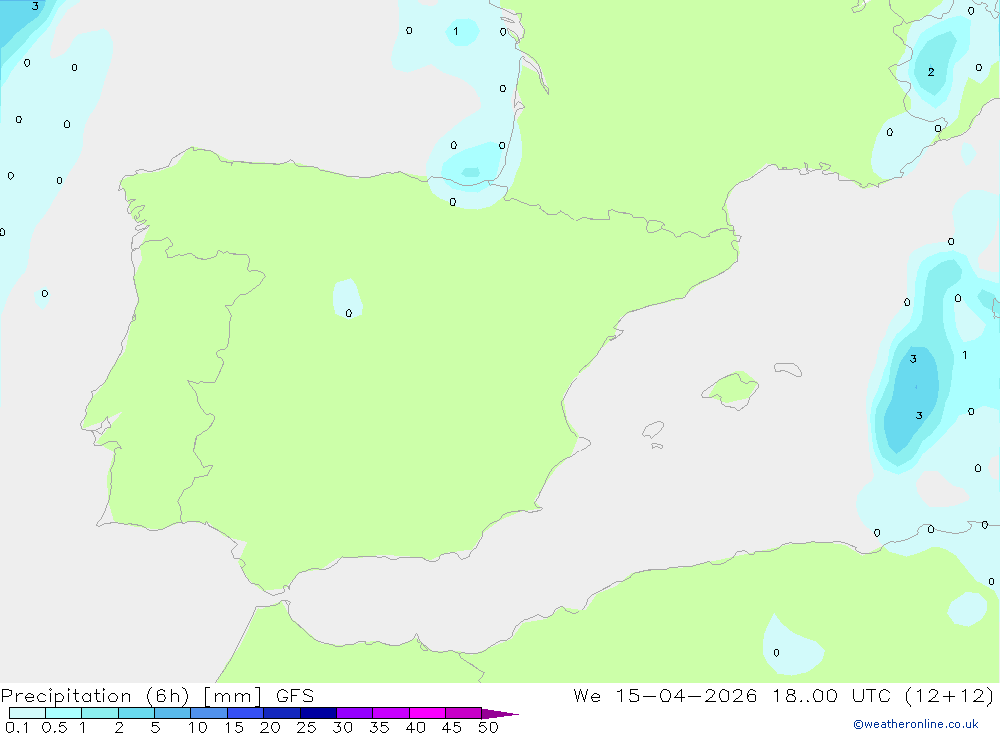Click the 0.1–0.5 mm legend color box
Viewport: 1000px width, 733px height.
(27, 713)
